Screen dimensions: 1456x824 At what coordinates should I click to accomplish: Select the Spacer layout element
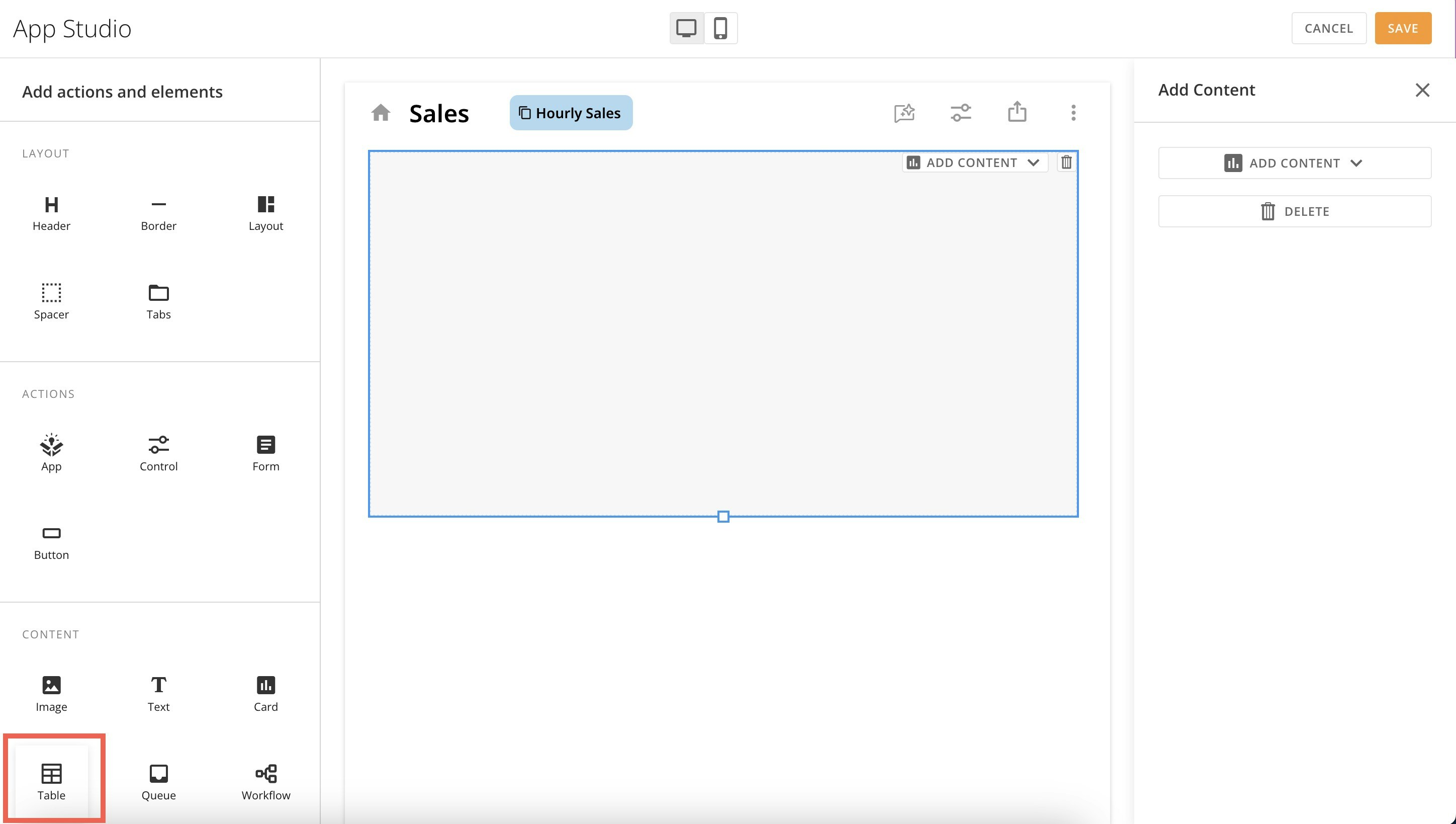[51, 300]
